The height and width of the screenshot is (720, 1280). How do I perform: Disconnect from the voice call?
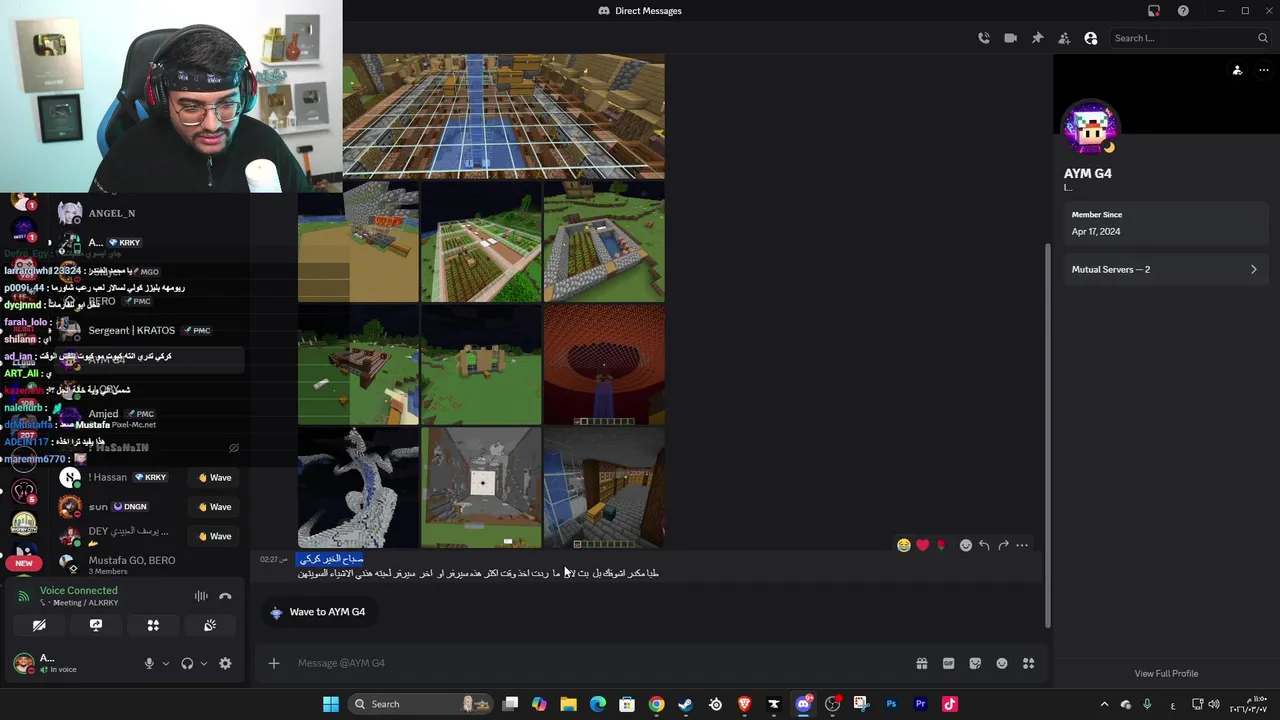point(225,596)
